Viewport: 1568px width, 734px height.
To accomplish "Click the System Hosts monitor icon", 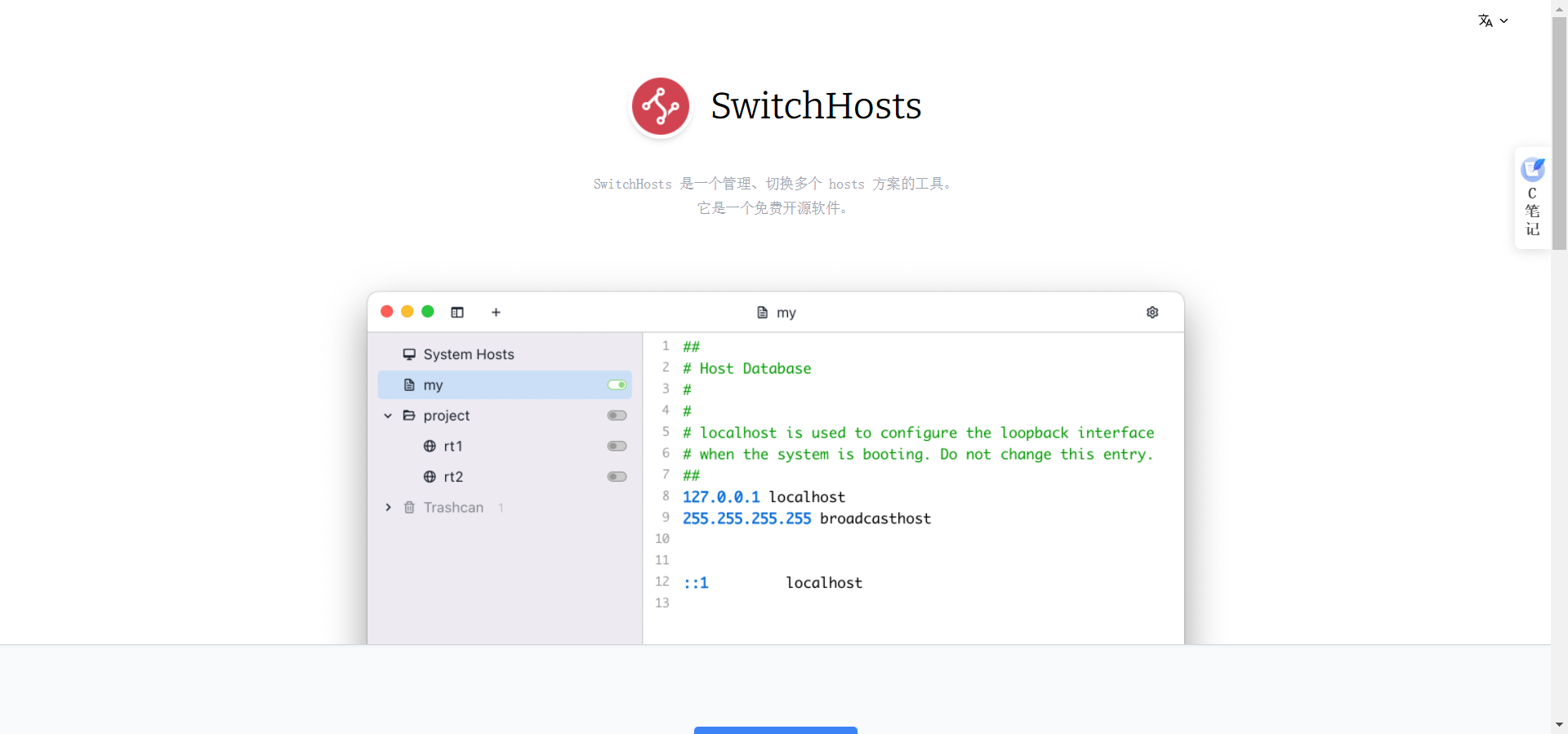I will click(x=409, y=354).
